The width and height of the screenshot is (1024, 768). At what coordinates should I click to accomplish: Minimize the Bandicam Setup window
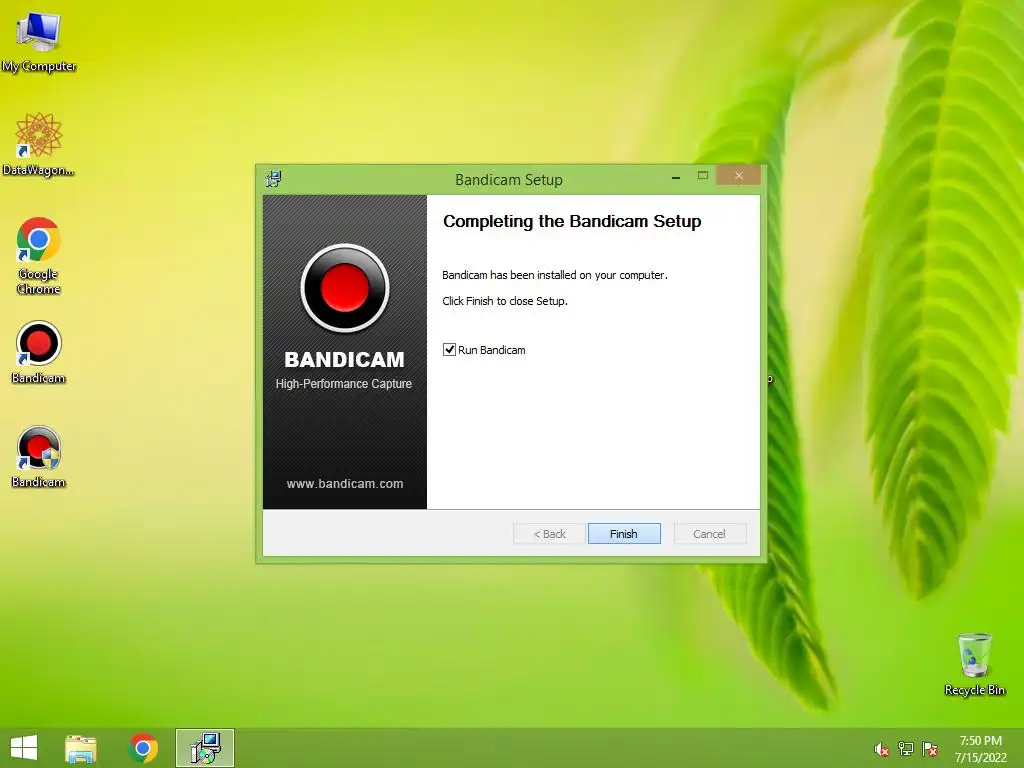[676, 177]
